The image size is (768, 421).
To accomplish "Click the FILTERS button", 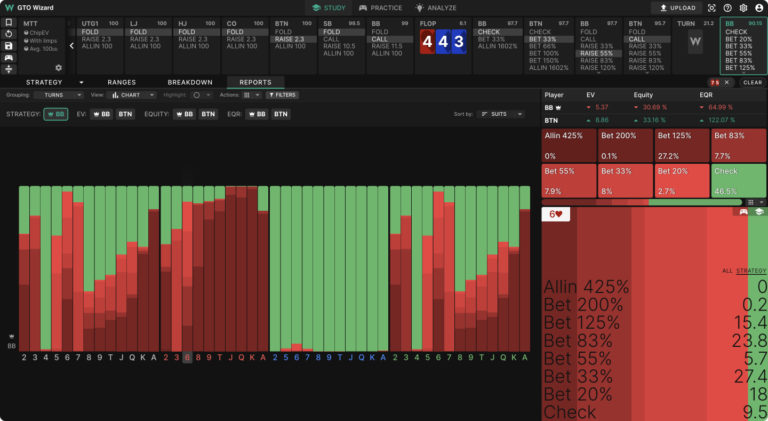I will (x=283, y=95).
